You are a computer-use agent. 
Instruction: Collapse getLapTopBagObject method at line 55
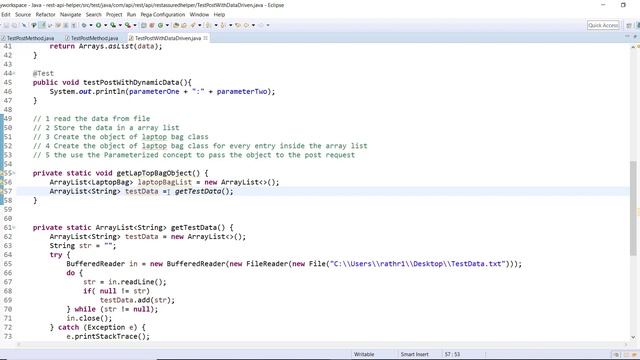pos(14,173)
